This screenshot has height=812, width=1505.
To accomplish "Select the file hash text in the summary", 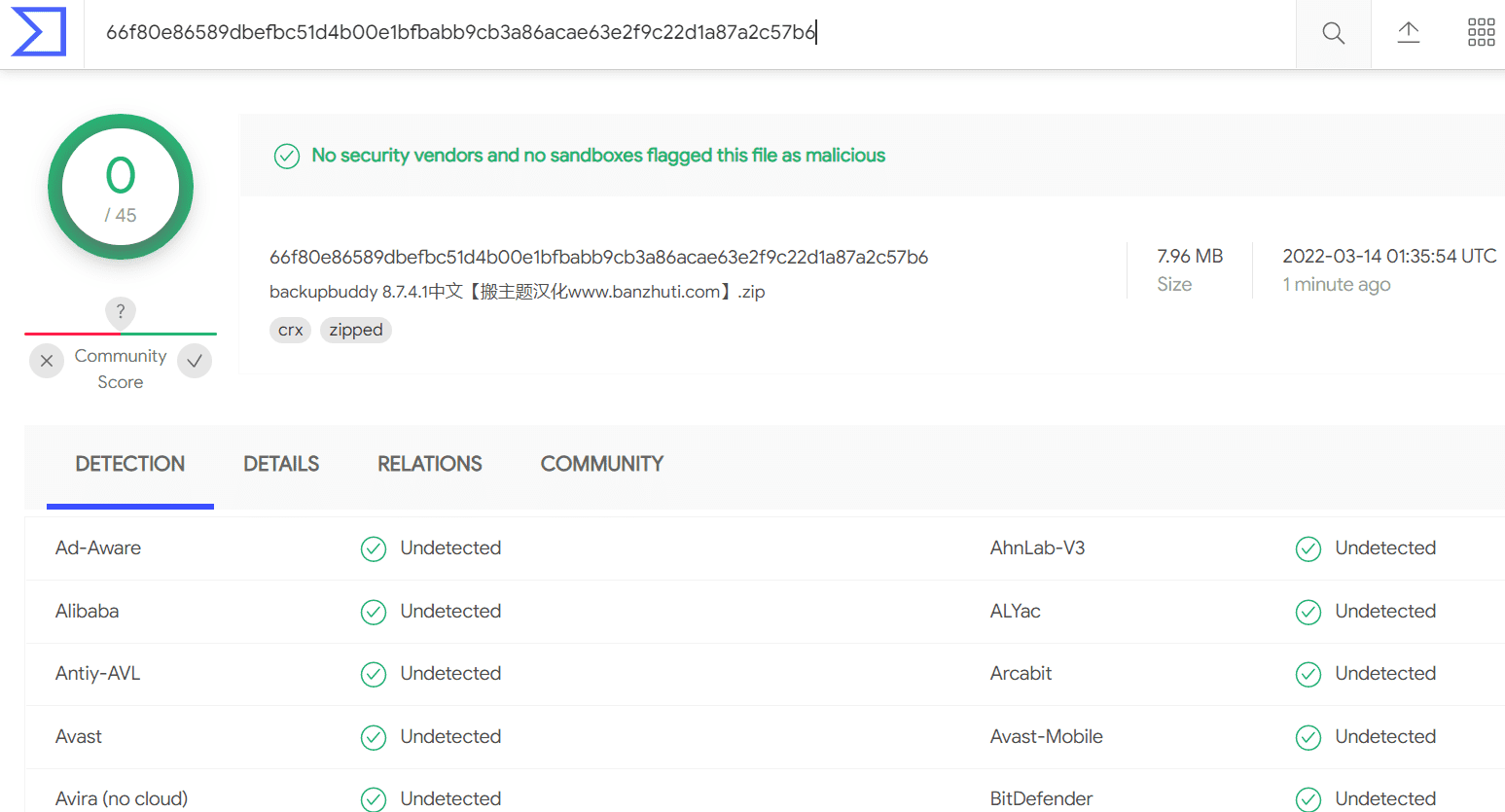I will 598,257.
